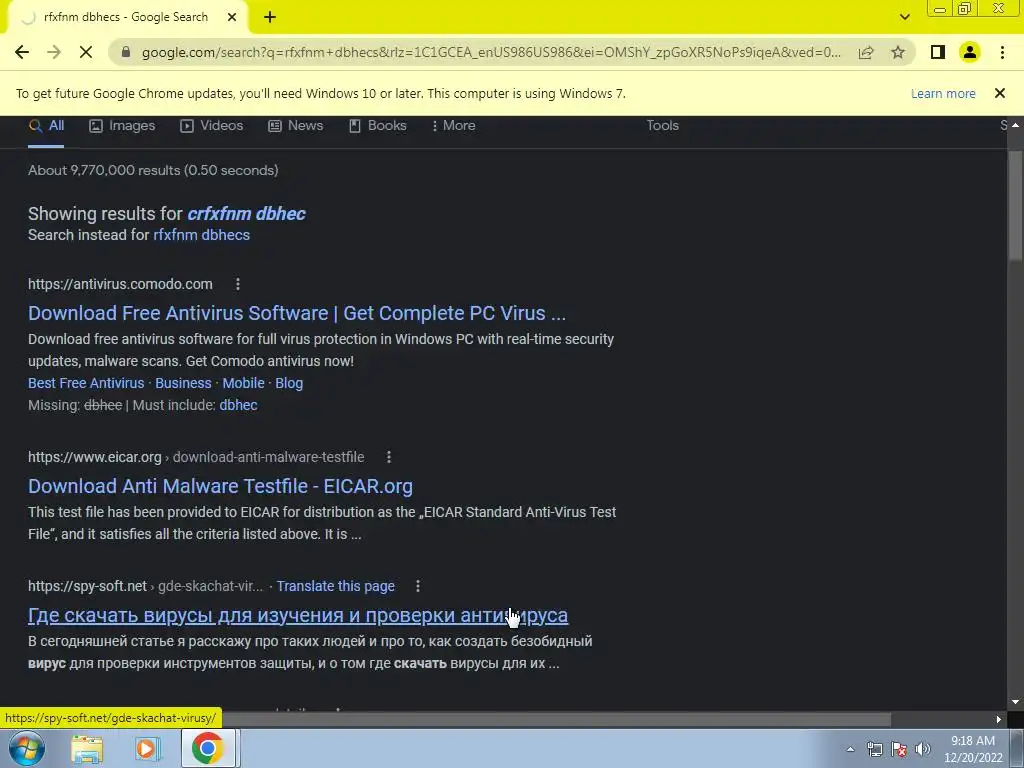Image resolution: width=1024 pixels, height=768 pixels.
Task: Click Must include dbhec link
Action: coord(238,406)
